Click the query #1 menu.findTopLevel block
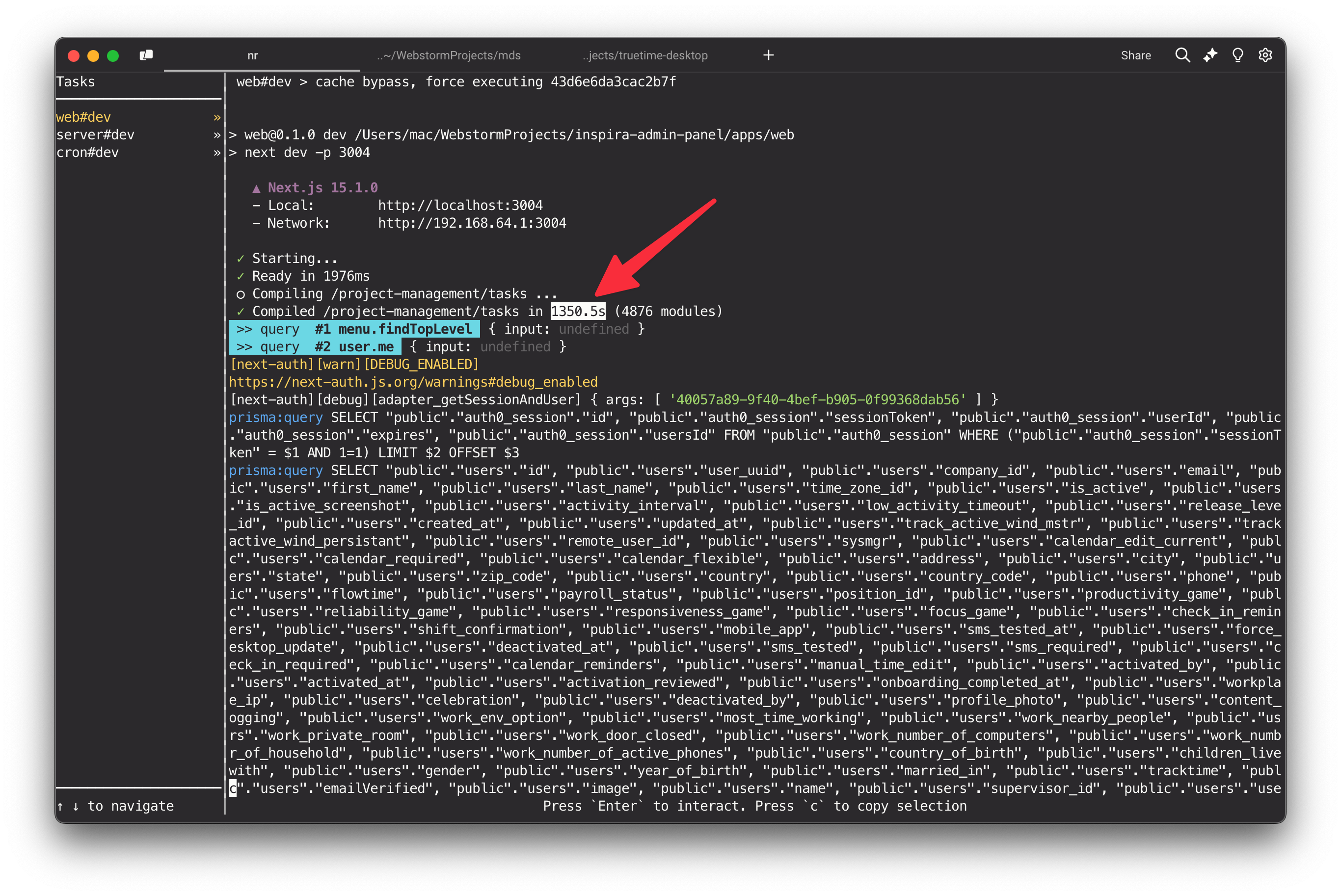Viewport: 1341px width, 896px height. coord(354,329)
